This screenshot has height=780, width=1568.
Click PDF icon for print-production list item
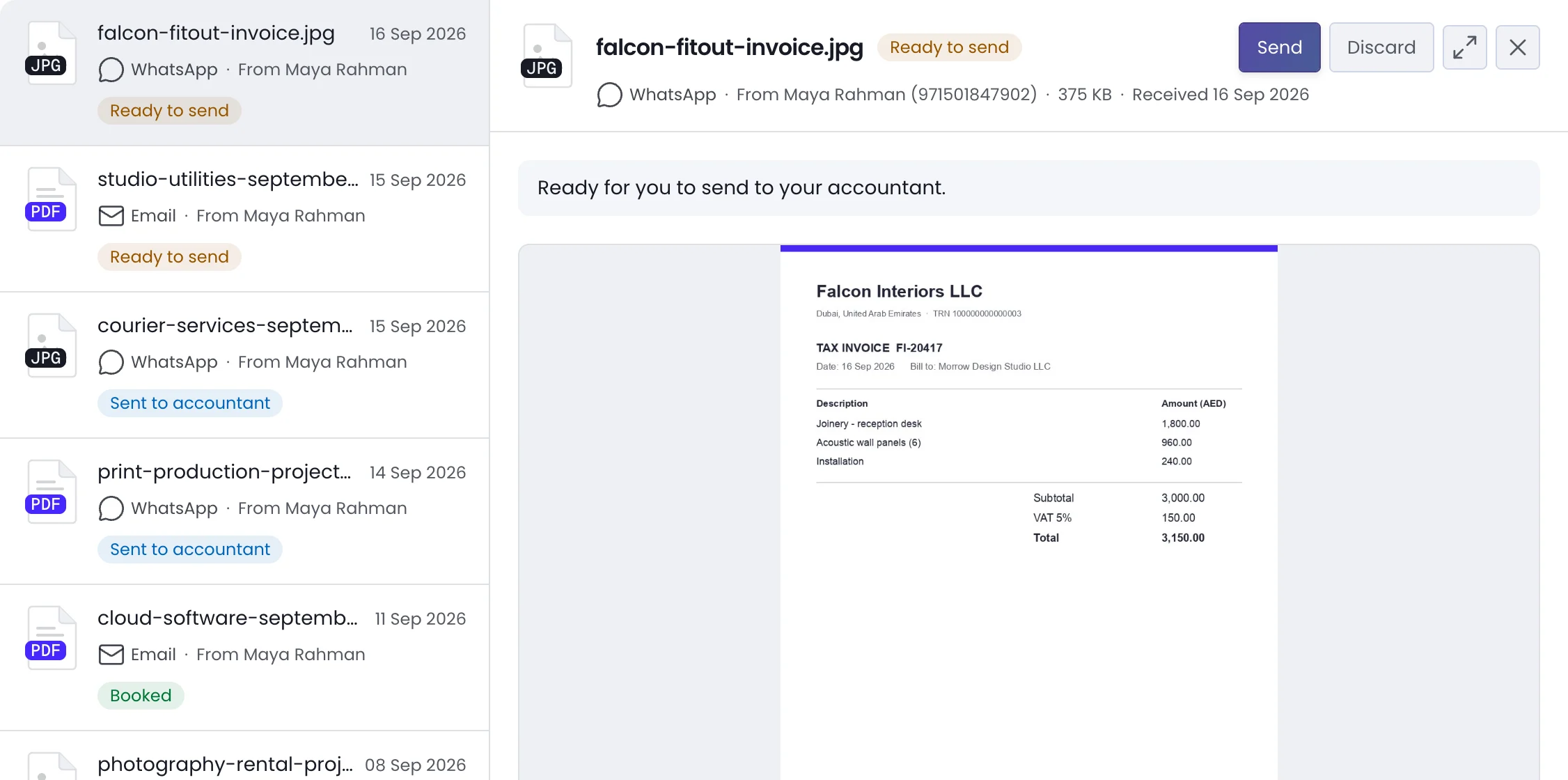51,492
